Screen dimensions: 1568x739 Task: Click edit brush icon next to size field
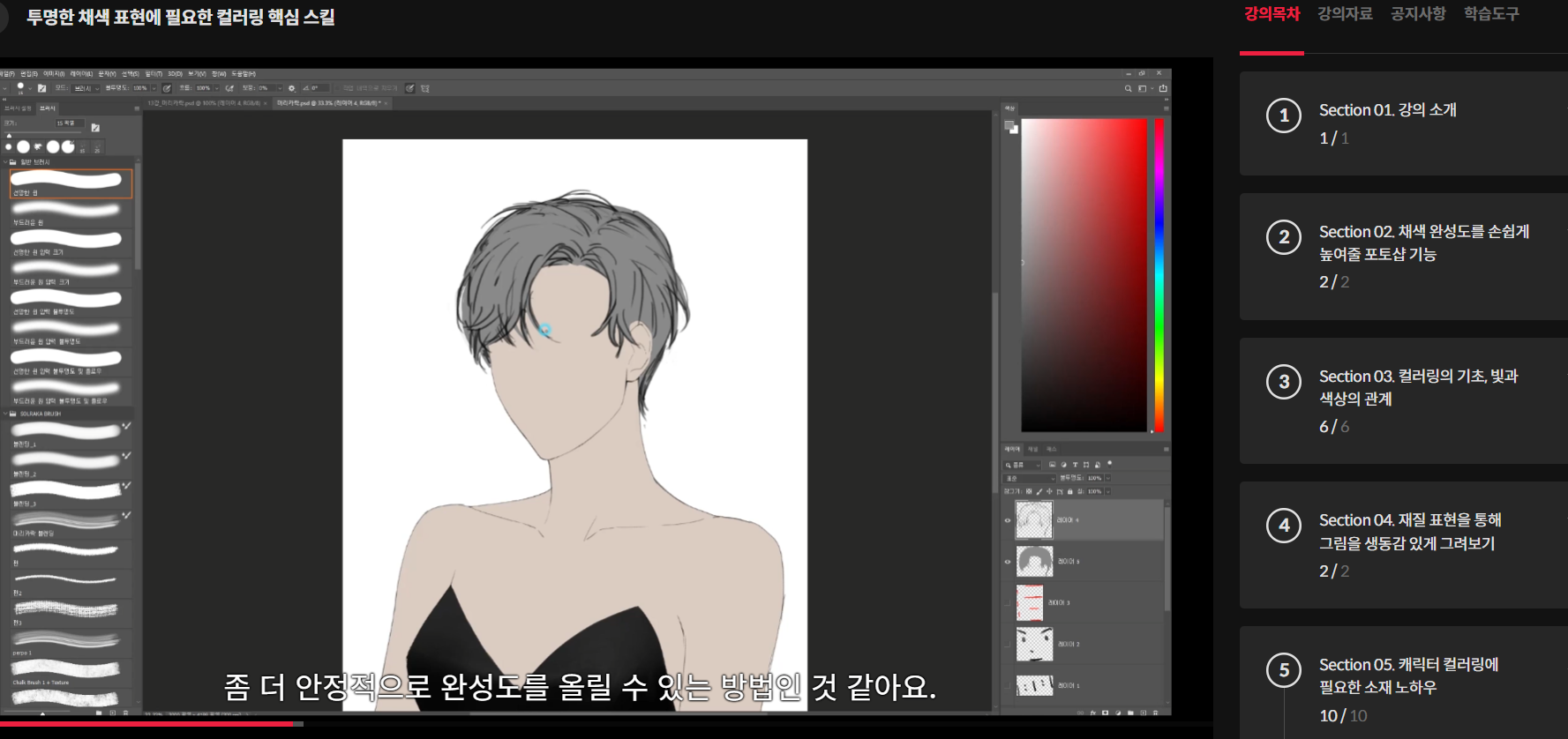coord(95,127)
